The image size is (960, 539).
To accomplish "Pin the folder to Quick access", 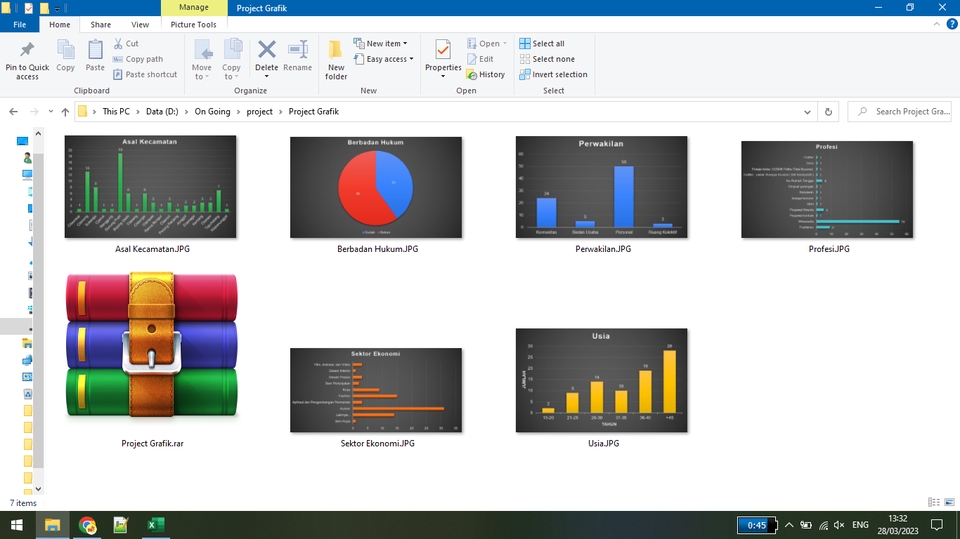I will tap(27, 61).
